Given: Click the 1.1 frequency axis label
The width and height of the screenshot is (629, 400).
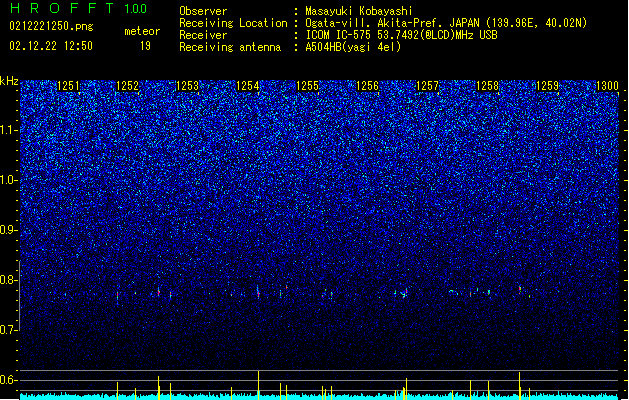Looking at the screenshot, I should pyautogui.click(x=9, y=130).
